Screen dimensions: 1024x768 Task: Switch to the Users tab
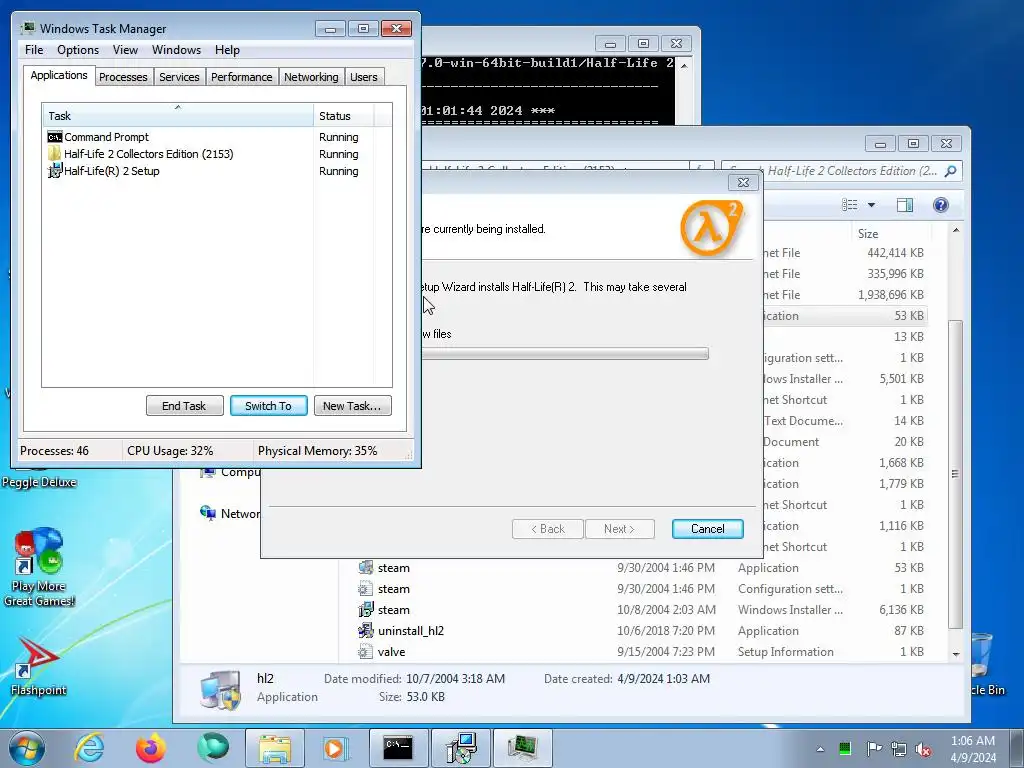(364, 77)
